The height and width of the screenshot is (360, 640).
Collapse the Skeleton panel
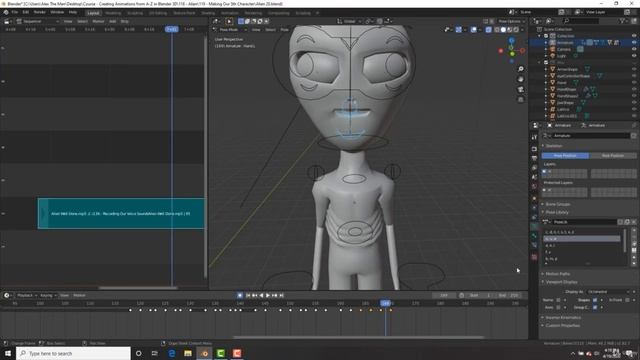(x=553, y=146)
